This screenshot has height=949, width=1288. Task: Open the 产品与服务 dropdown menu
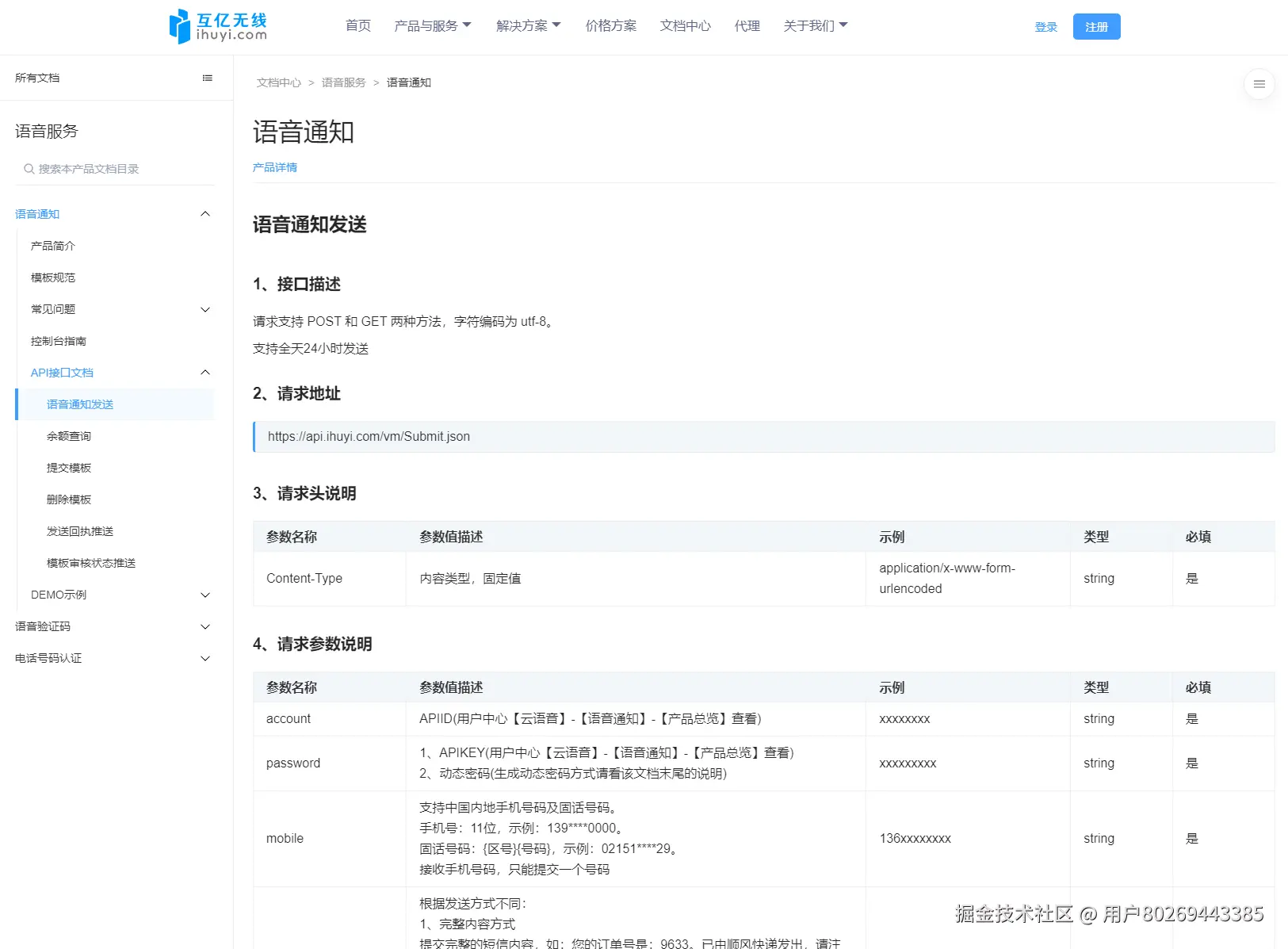[x=433, y=26]
